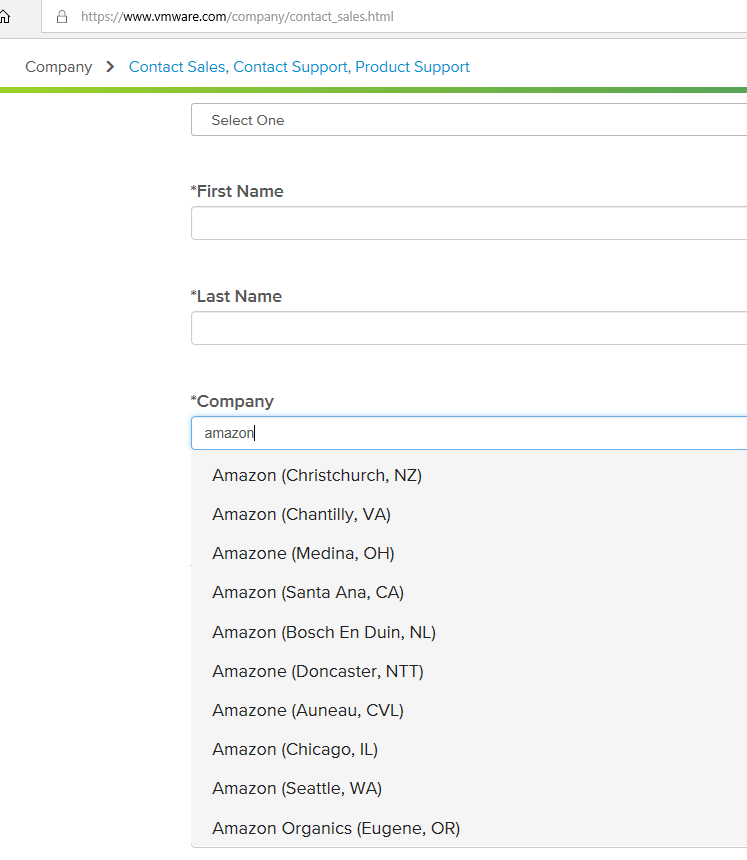Open the Select One dropdown
The image size is (747, 860).
click(469, 120)
